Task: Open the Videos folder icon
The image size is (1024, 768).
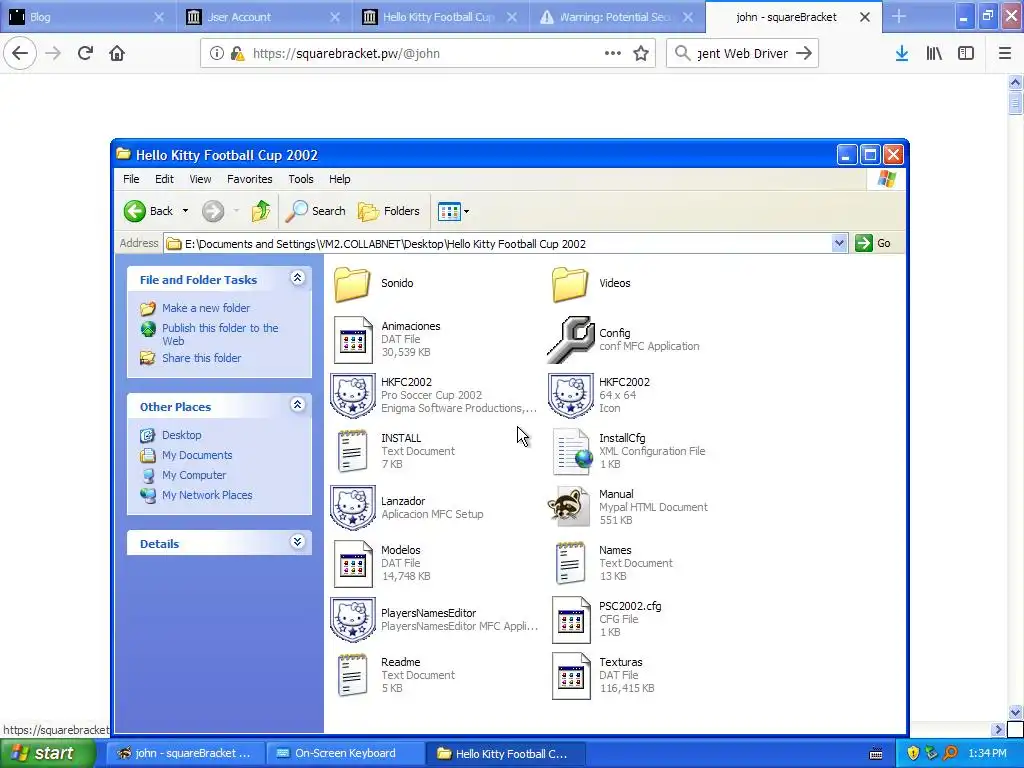Action: [570, 283]
